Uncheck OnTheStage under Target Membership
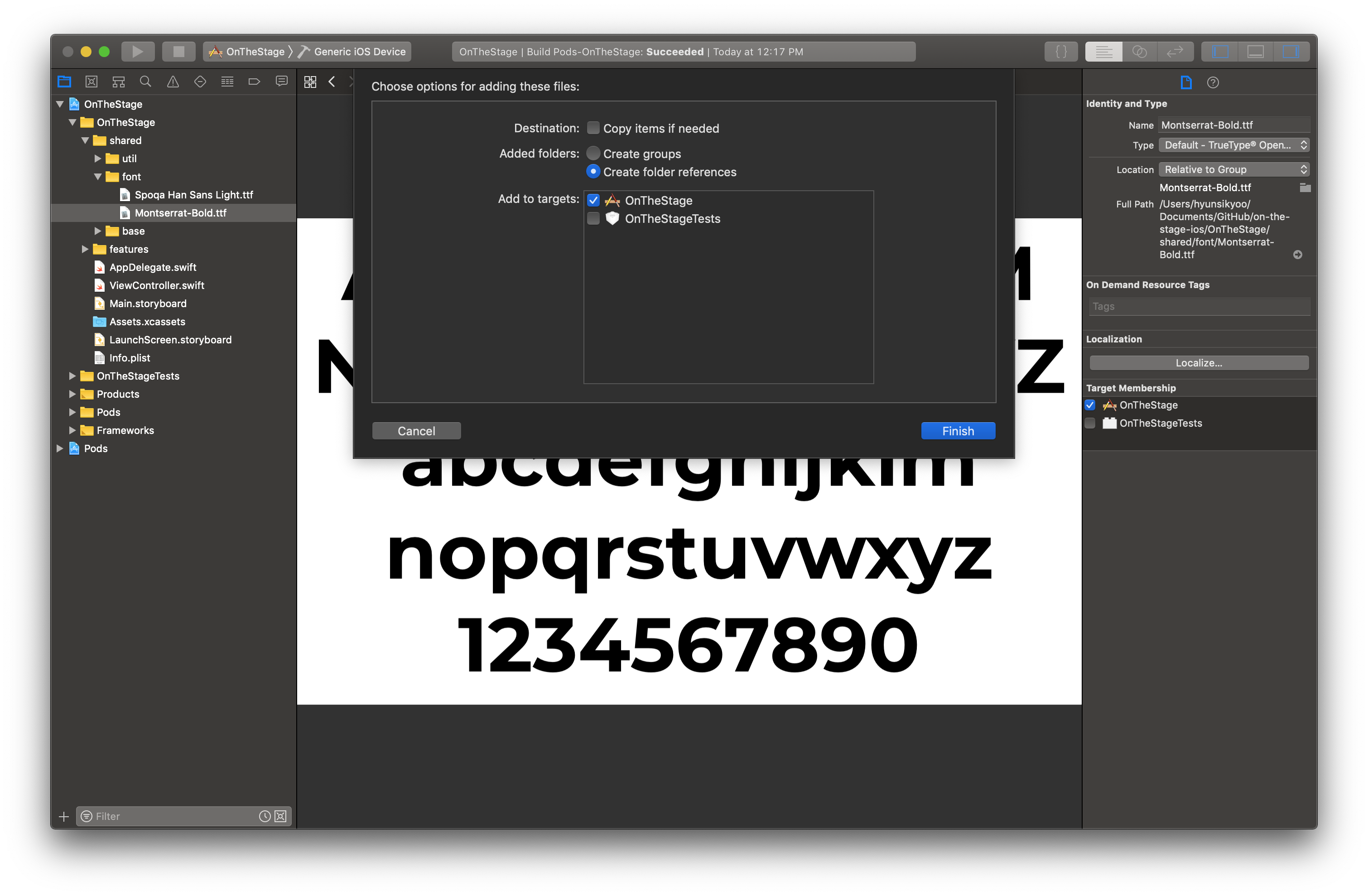Image resolution: width=1368 pixels, height=896 pixels. point(1090,405)
